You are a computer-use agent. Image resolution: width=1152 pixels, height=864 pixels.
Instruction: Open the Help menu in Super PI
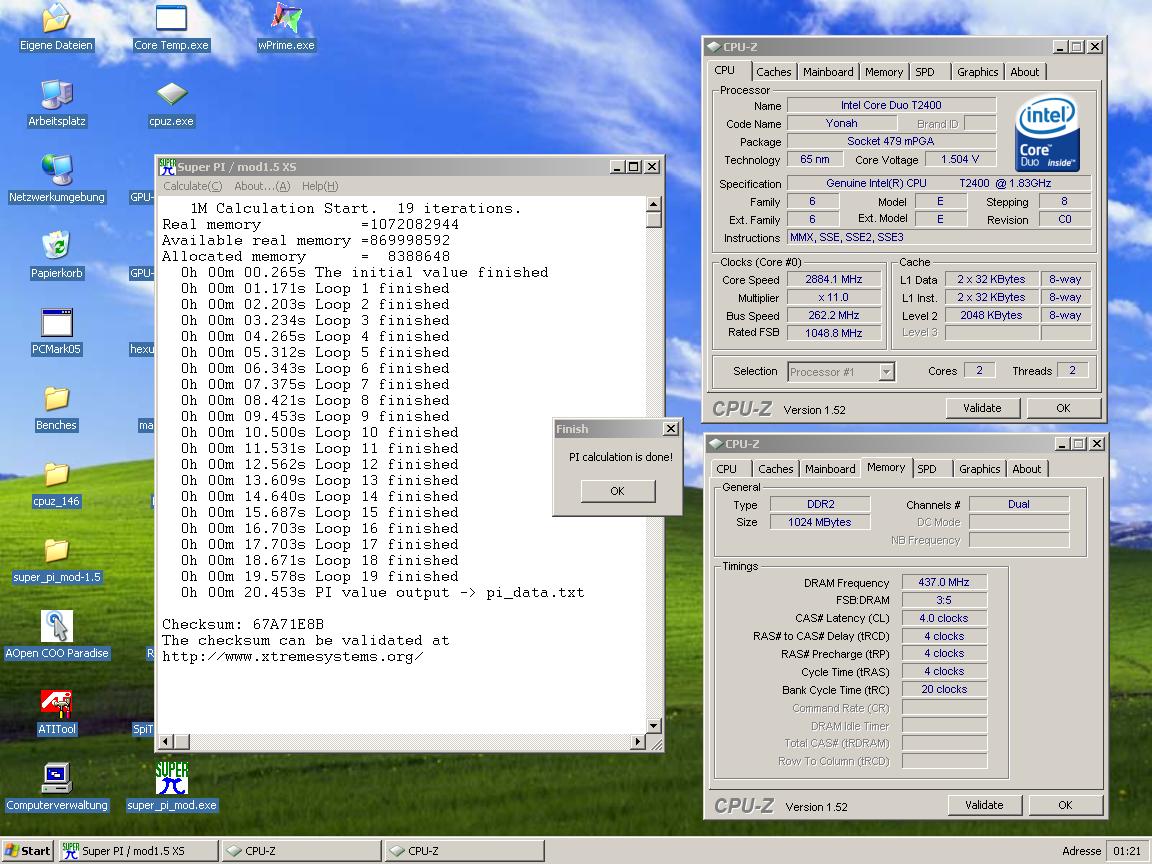tap(320, 187)
